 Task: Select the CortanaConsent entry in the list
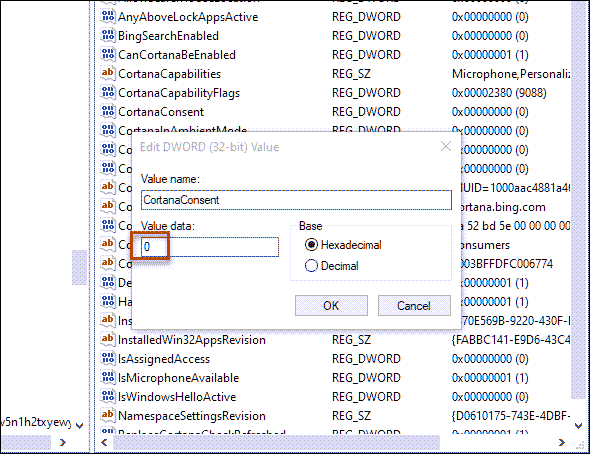[161, 112]
